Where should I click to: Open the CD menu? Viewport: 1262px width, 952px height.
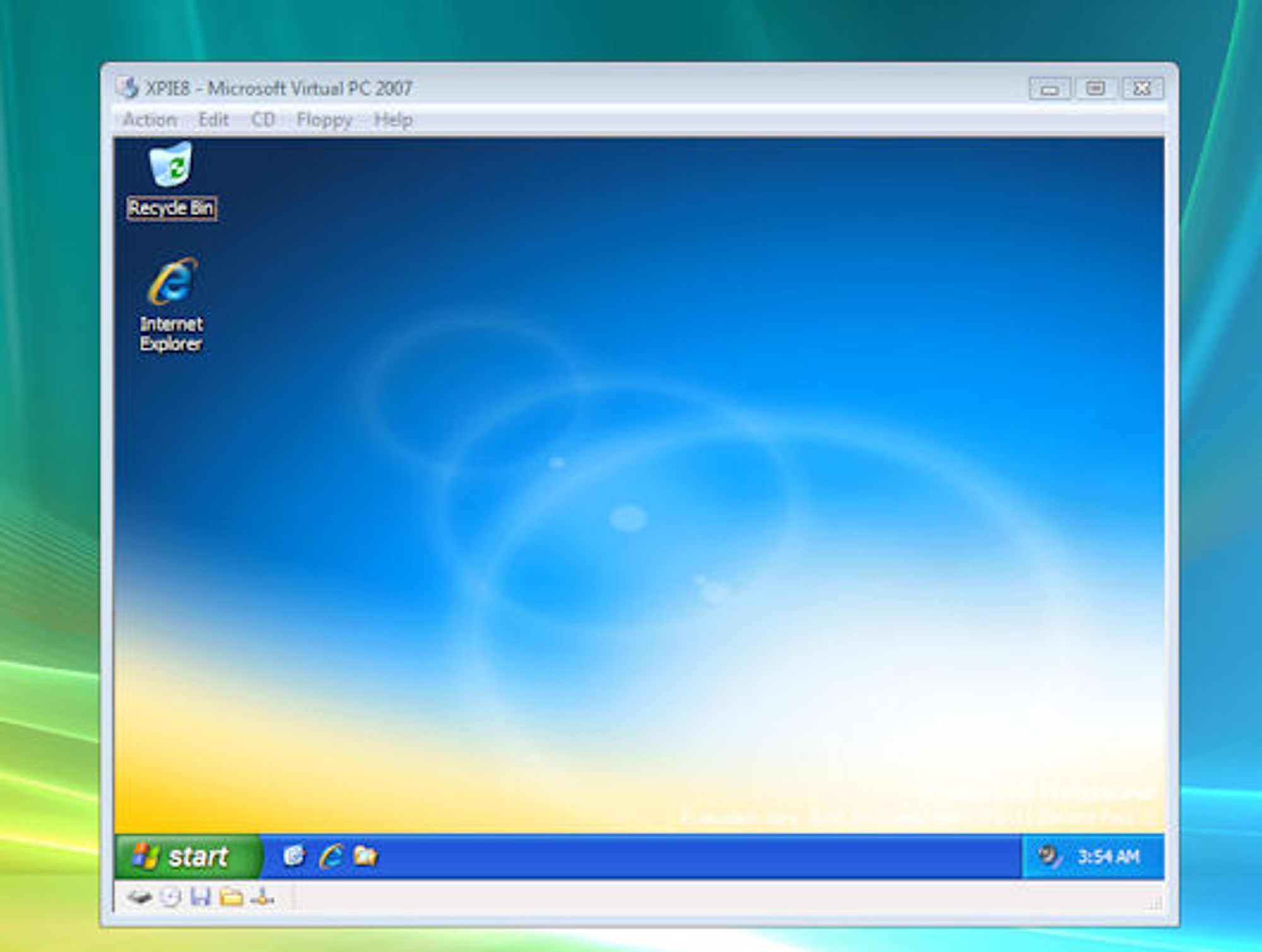point(263,120)
